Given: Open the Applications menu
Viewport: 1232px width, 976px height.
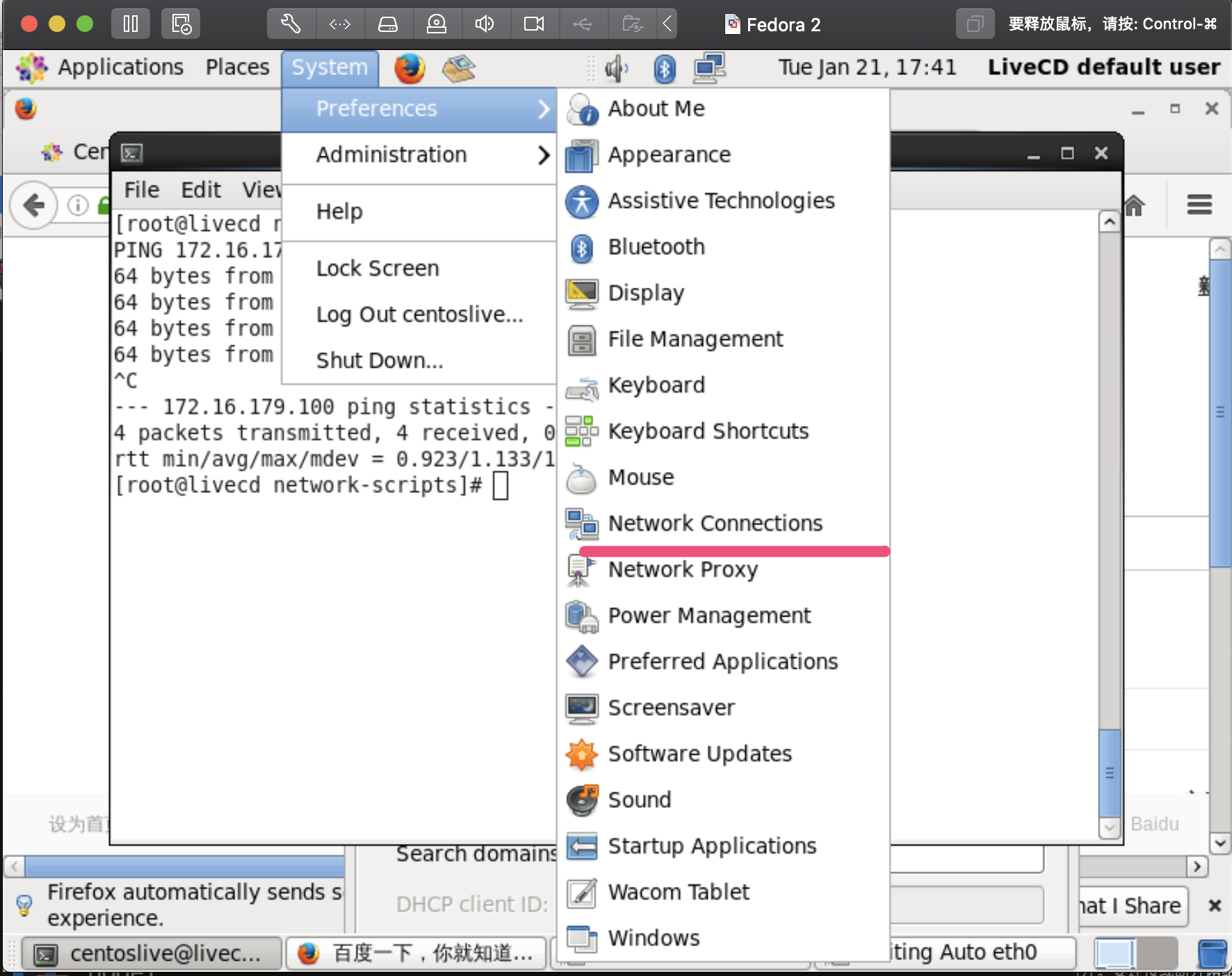Looking at the screenshot, I should click(x=101, y=67).
